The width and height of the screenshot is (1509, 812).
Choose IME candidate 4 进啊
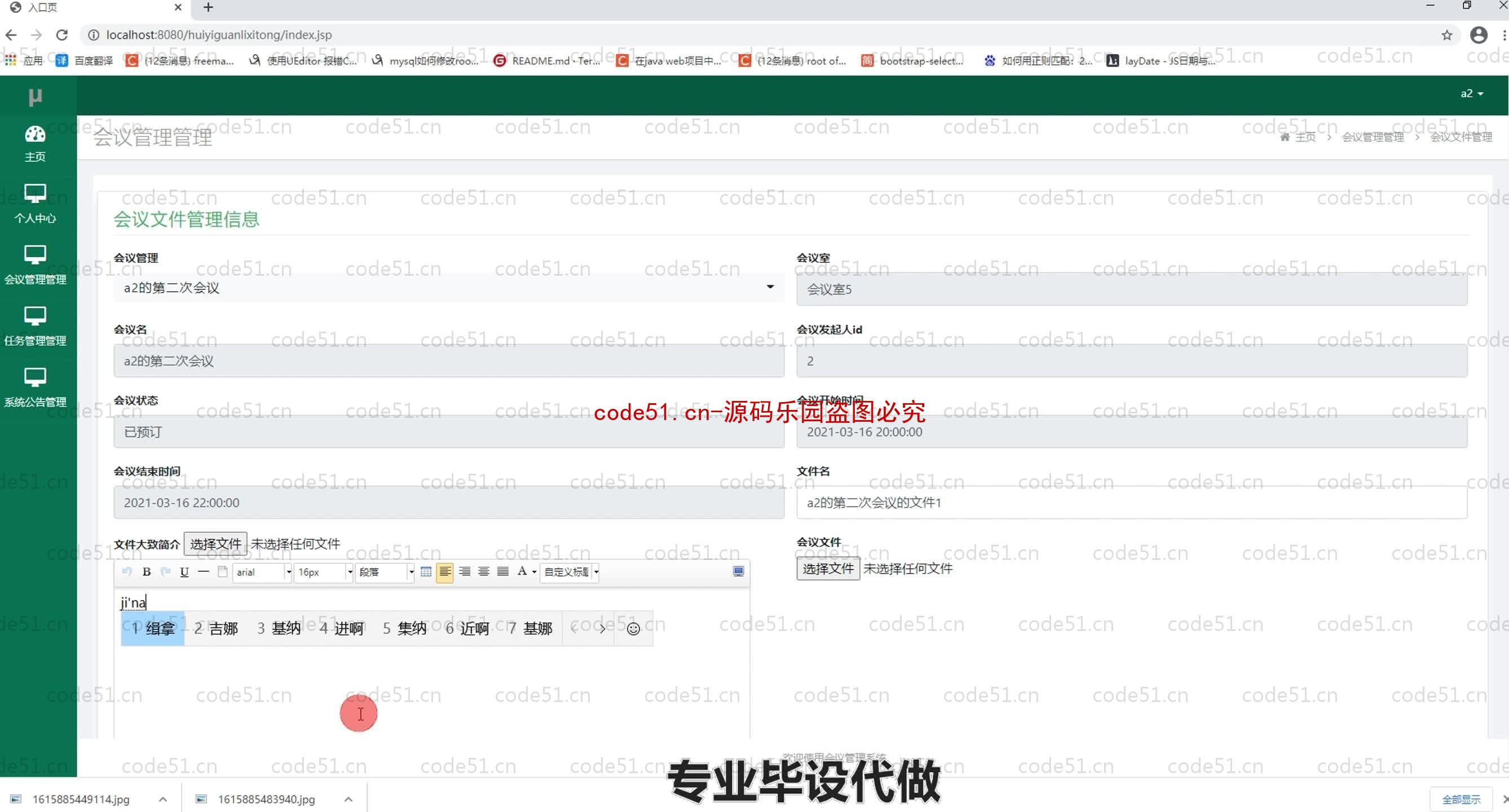(342, 629)
